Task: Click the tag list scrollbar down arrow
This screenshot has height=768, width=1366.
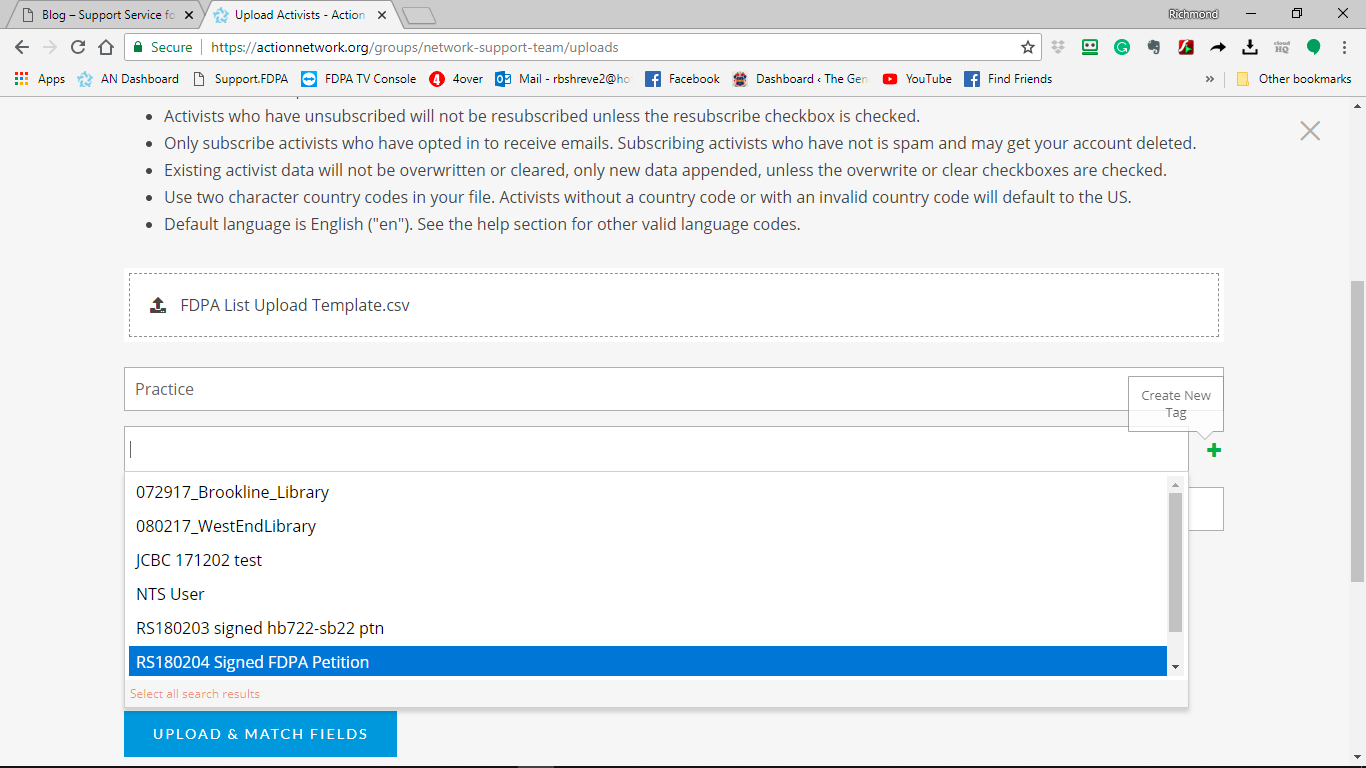Action: tap(1175, 667)
